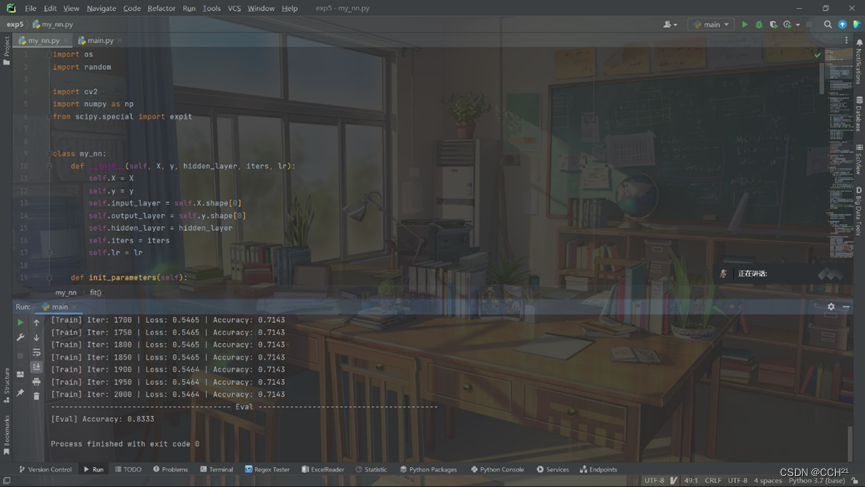Viewport: 865px width, 487px height.
Task: Toggle scroll to end in the Run console
Action: (36, 367)
